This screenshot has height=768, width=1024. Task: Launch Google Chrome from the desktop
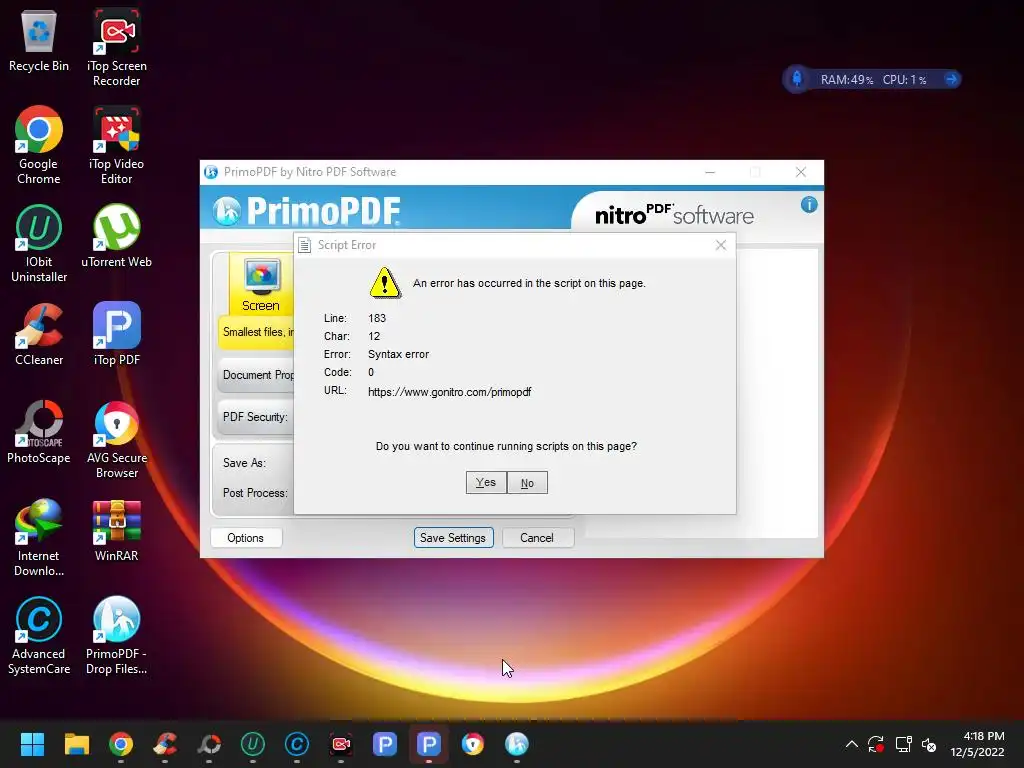point(39,145)
